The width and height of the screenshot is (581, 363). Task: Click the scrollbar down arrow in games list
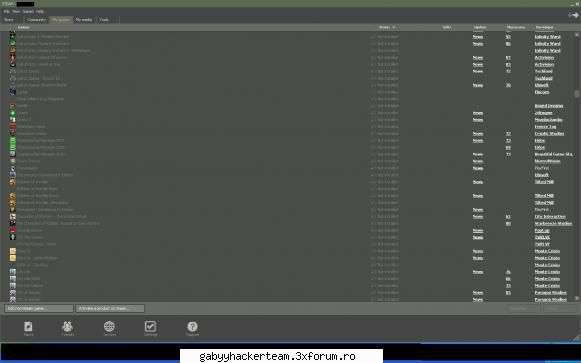click(577, 298)
